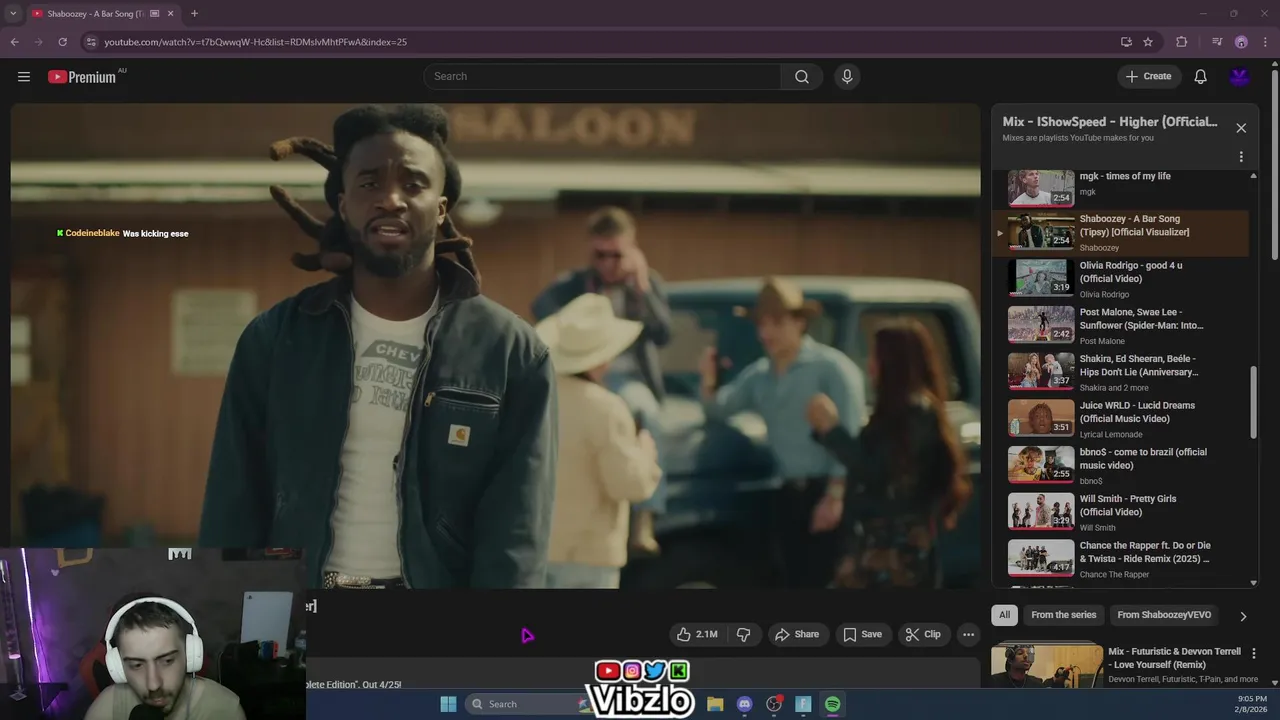
Task: Select the From ShaboozeyVEVO chip
Action: [1164, 615]
